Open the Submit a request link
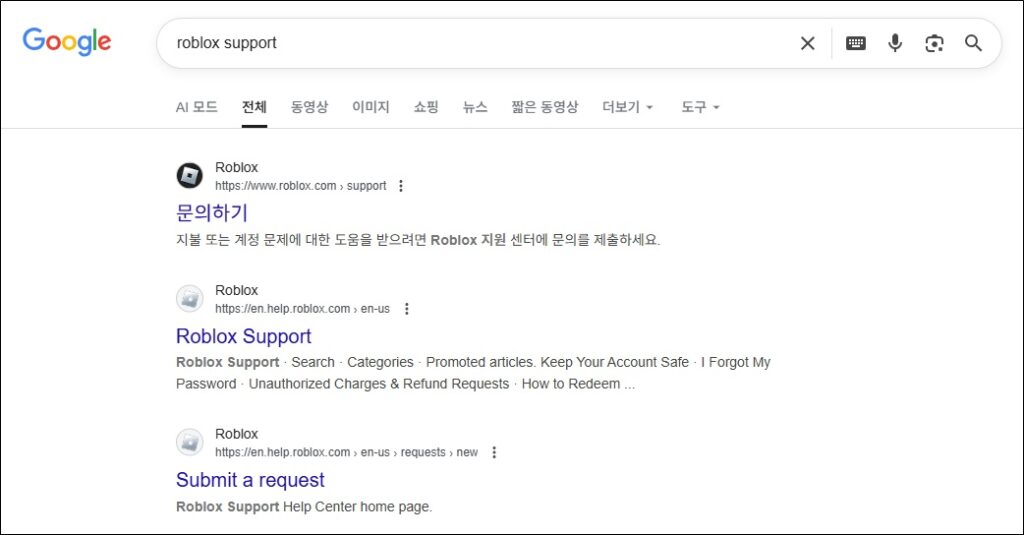Viewport: 1024px width, 535px height. tap(250, 479)
